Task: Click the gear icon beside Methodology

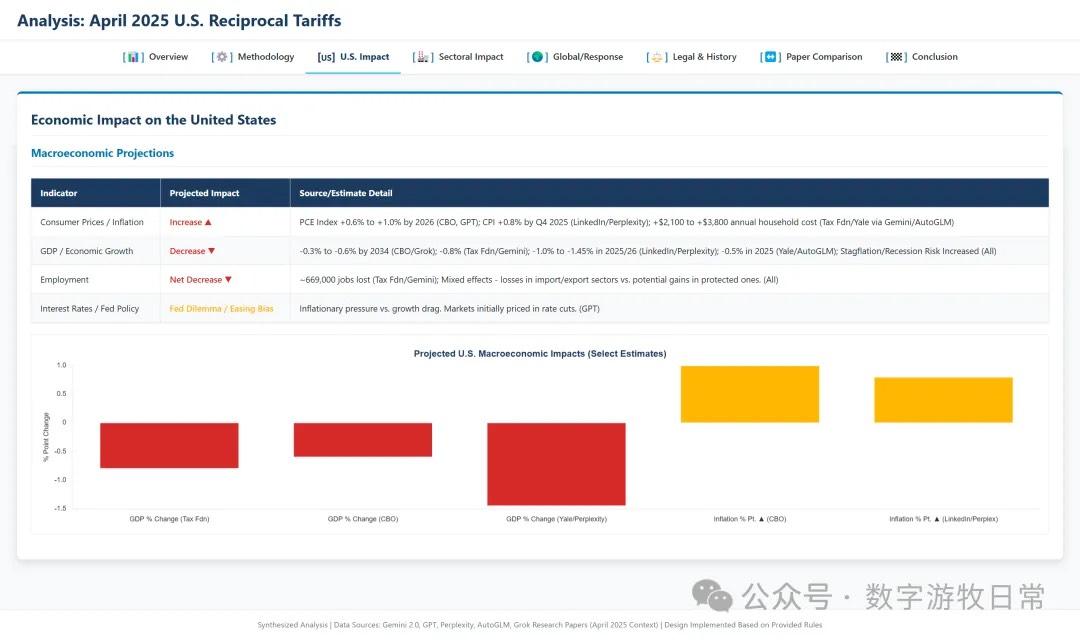Action: point(222,57)
